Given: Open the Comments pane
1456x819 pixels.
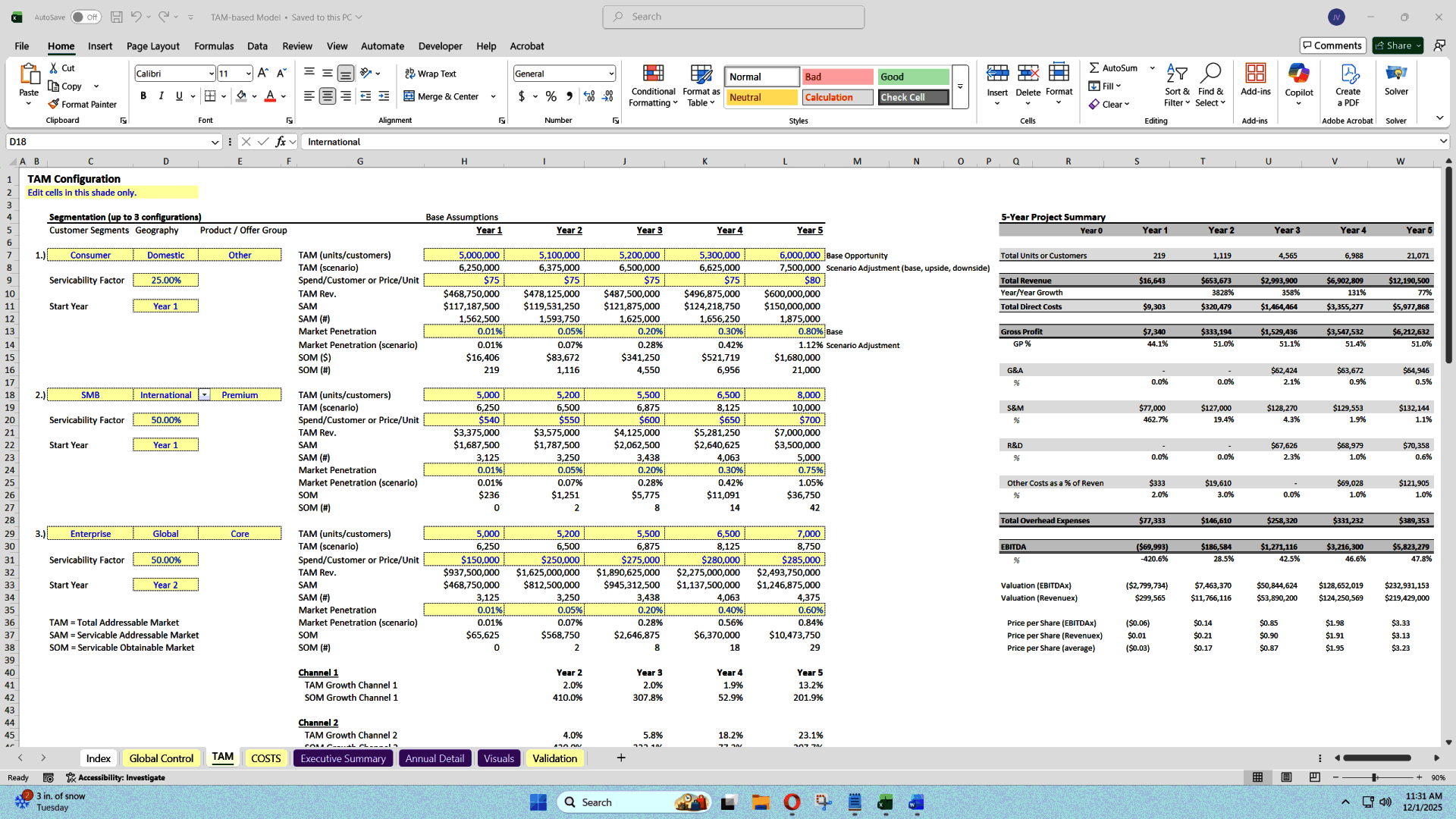Looking at the screenshot, I should coord(1332,45).
